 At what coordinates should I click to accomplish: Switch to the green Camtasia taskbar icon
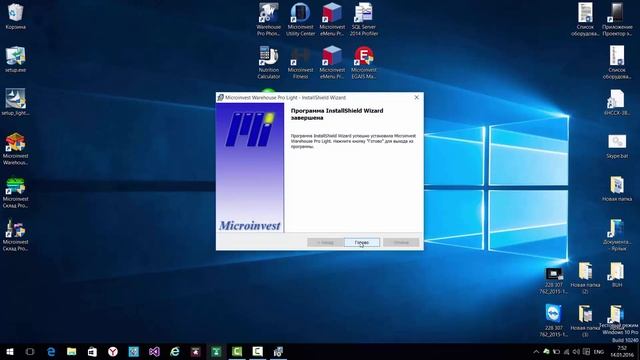point(237,352)
